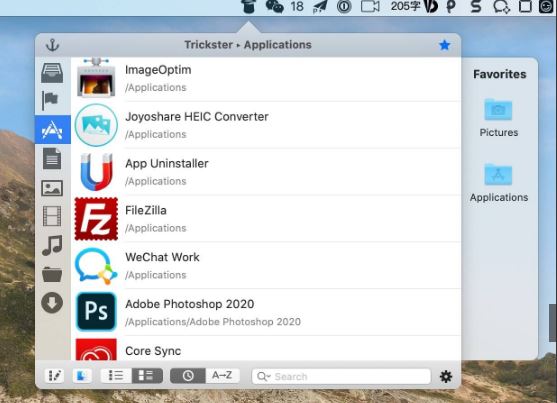Click the Trickster ▸ Applications title
The image size is (557, 403).
(248, 45)
